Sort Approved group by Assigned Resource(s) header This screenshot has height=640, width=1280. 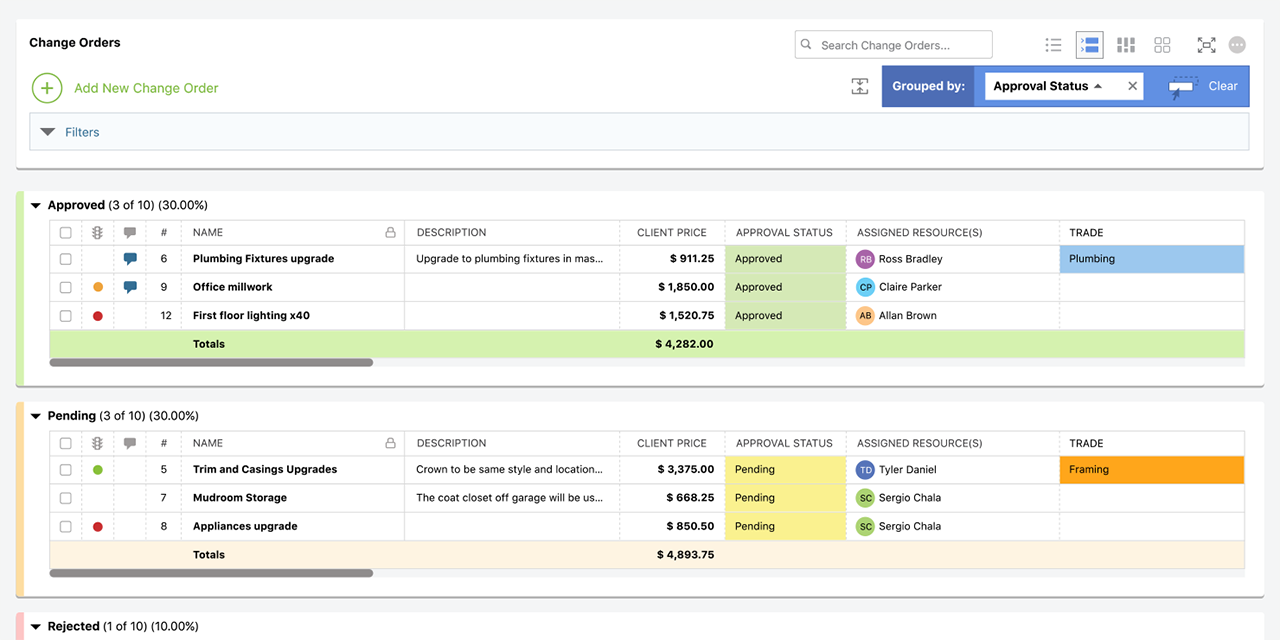919,233
